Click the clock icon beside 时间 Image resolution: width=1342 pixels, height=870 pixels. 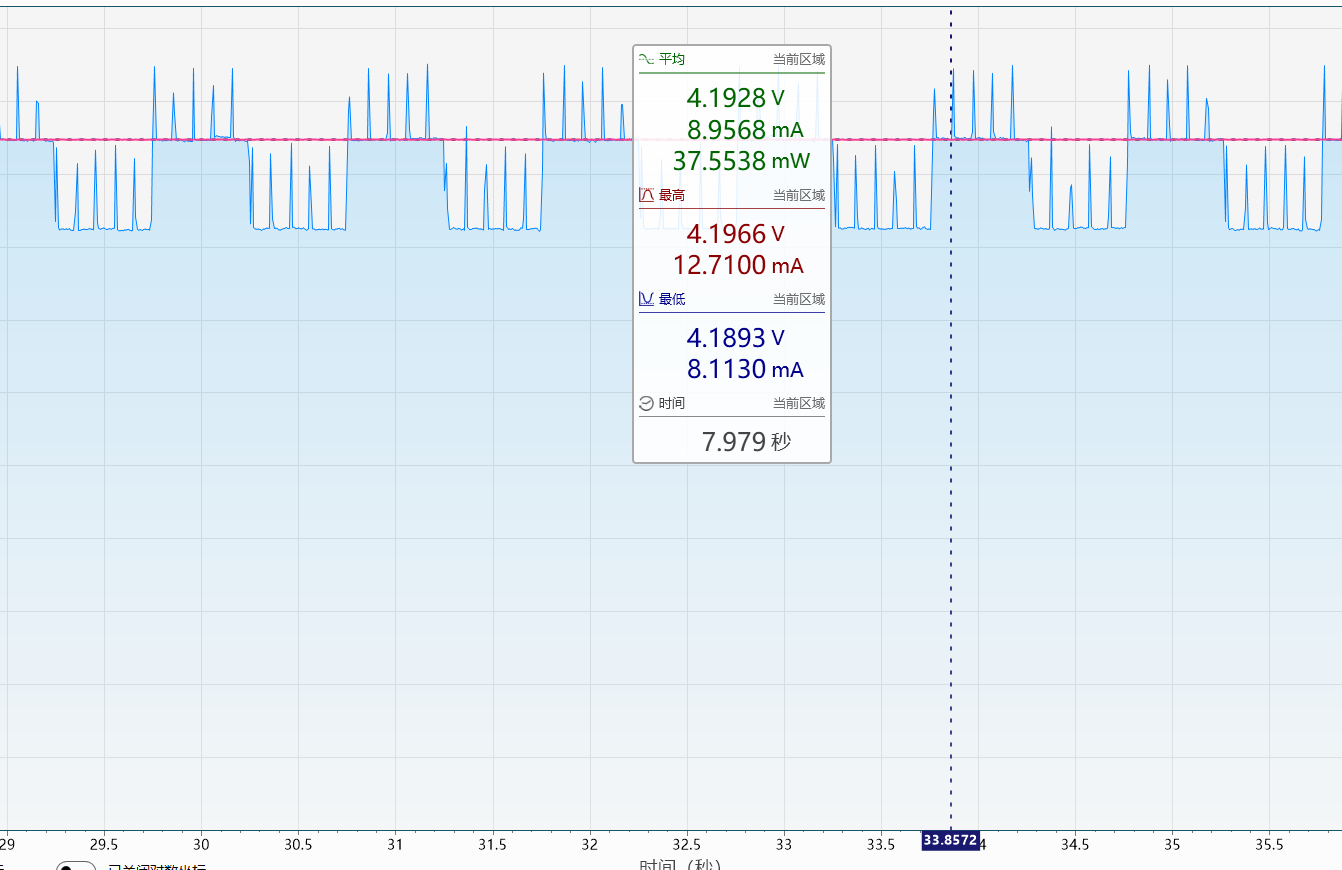coord(646,403)
